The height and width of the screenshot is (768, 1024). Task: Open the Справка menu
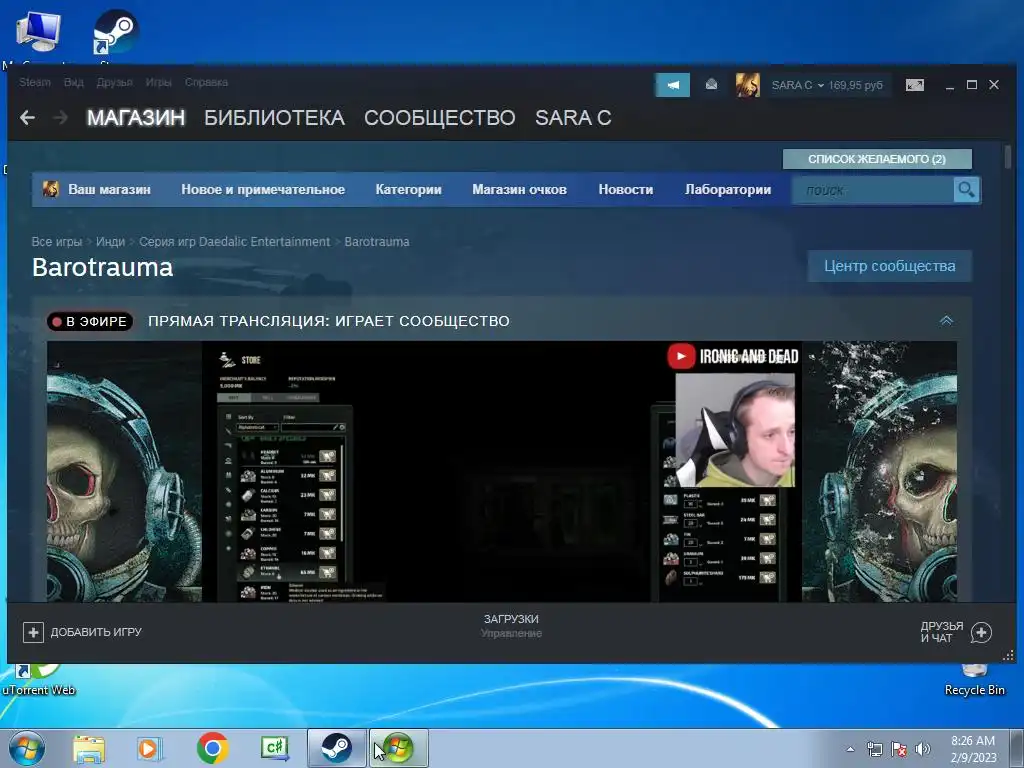[206, 82]
